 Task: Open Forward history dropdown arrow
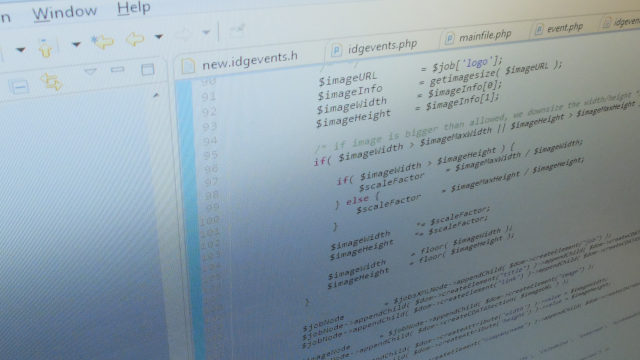click(206, 32)
